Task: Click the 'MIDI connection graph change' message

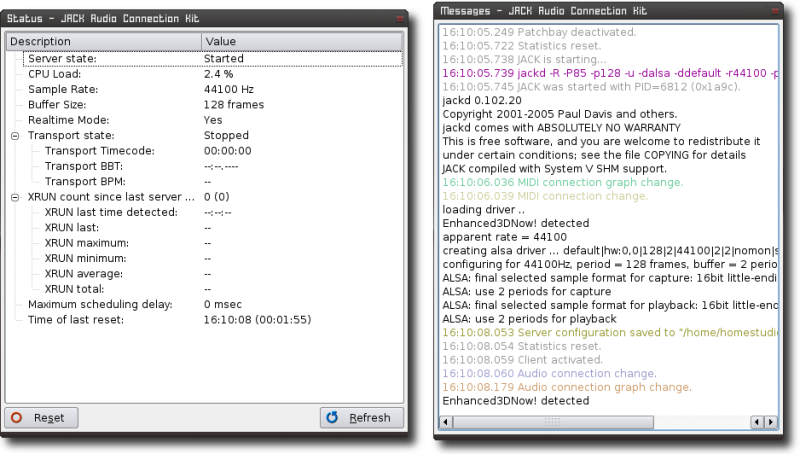Action: pos(562,183)
